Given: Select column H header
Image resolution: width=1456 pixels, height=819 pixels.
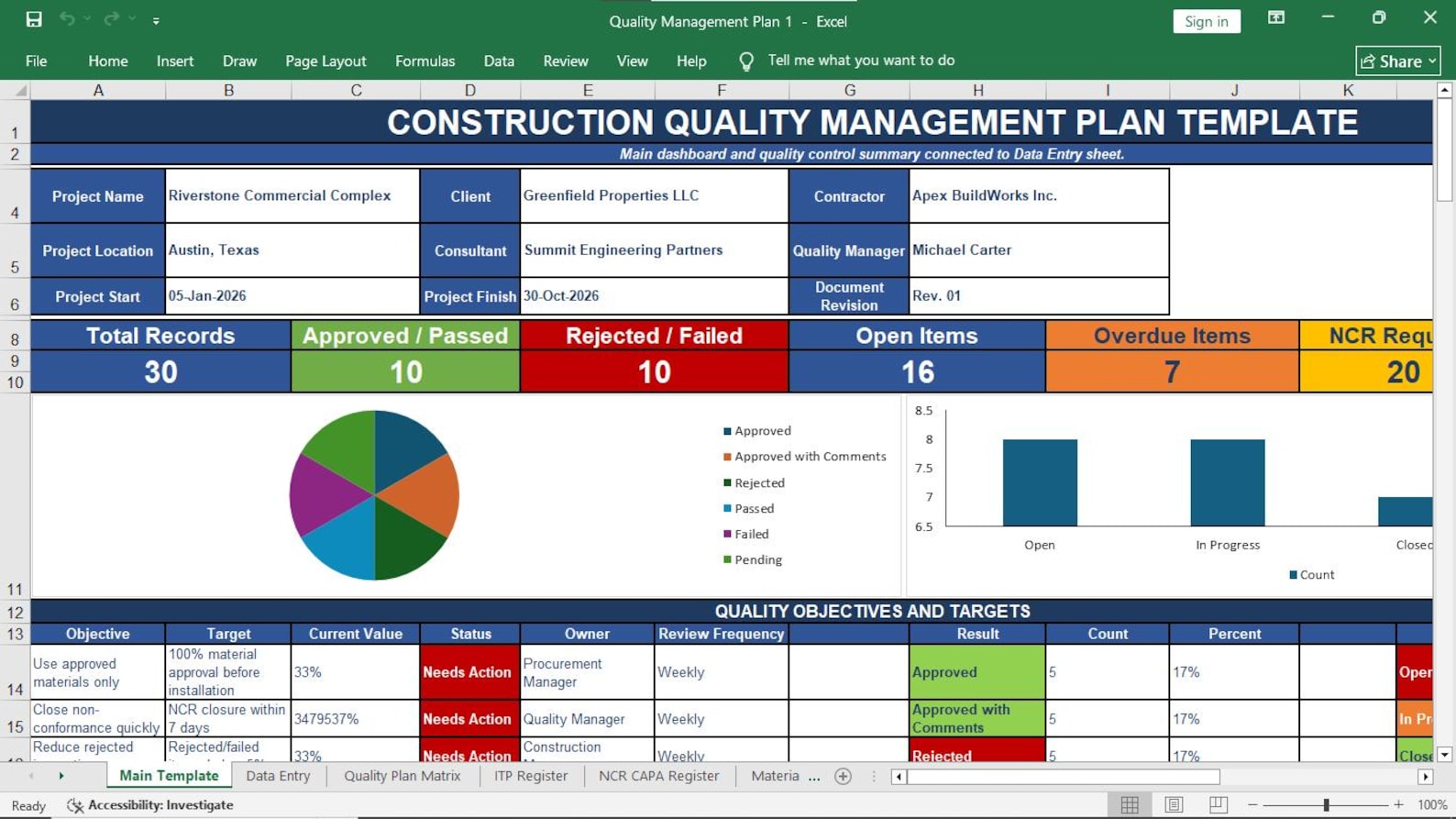Looking at the screenshot, I should pos(977,90).
